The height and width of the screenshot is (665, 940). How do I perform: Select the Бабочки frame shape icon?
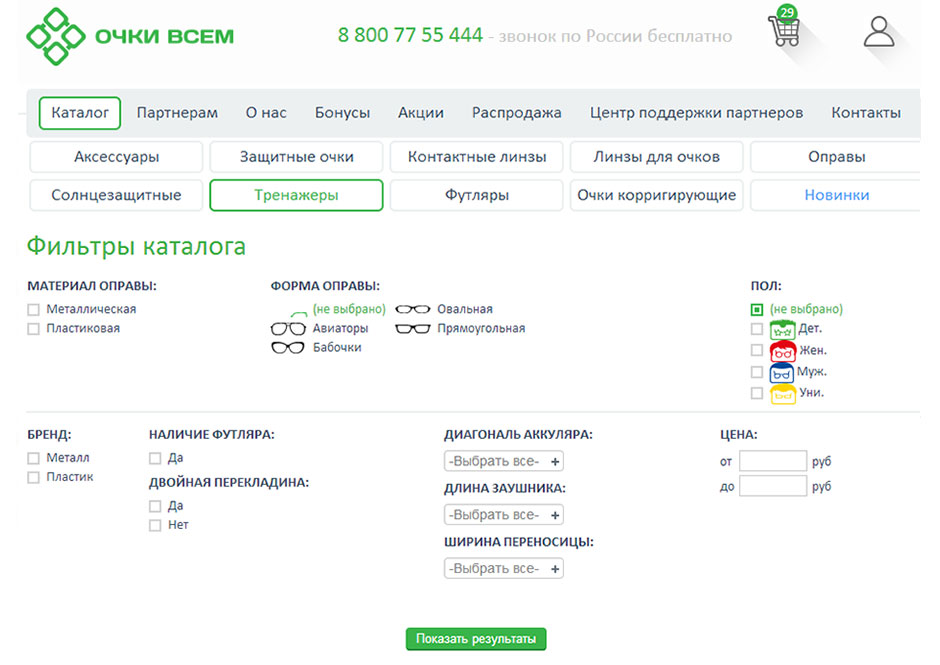288,348
